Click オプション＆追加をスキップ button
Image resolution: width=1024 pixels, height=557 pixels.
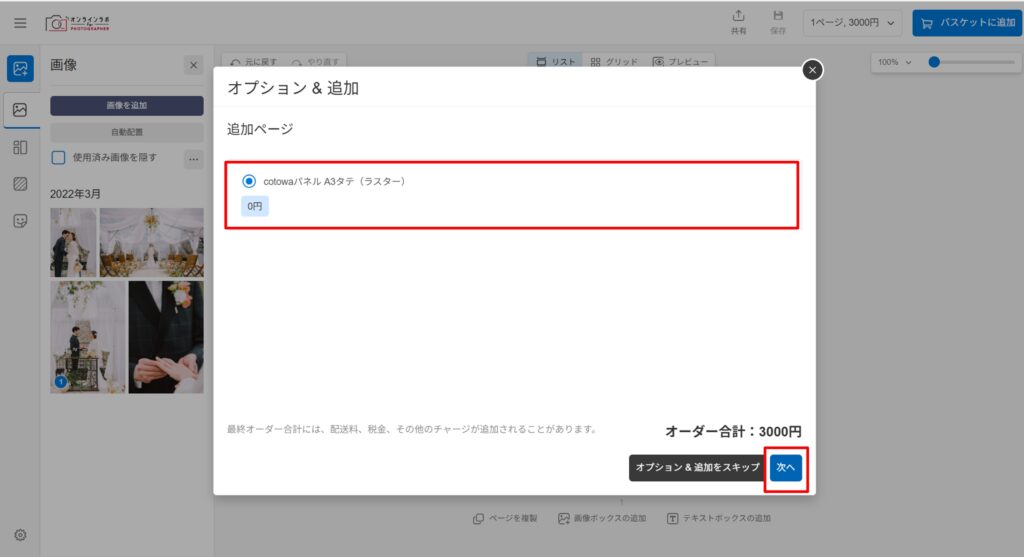[x=697, y=467]
